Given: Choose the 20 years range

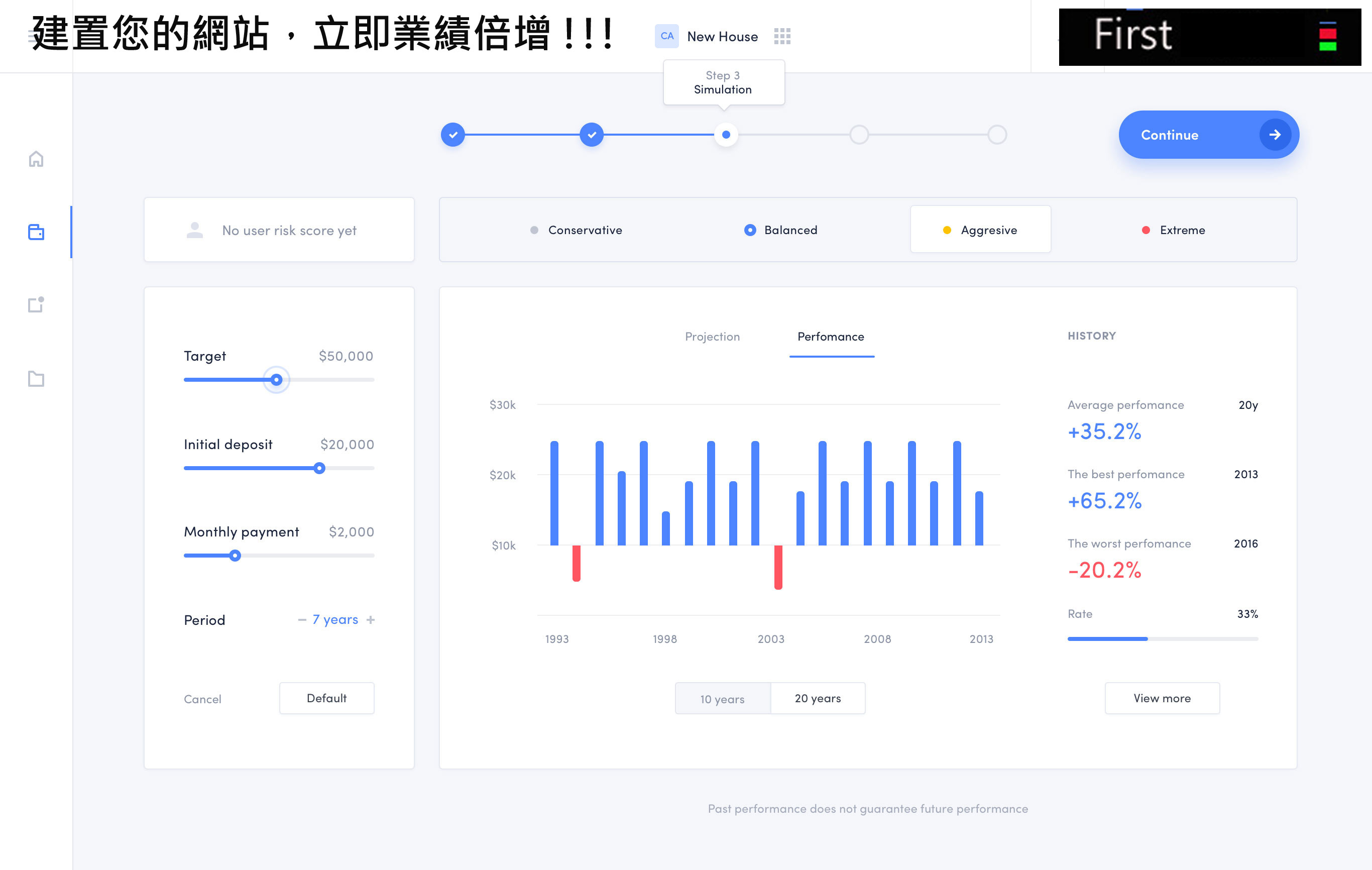Looking at the screenshot, I should click(x=818, y=699).
